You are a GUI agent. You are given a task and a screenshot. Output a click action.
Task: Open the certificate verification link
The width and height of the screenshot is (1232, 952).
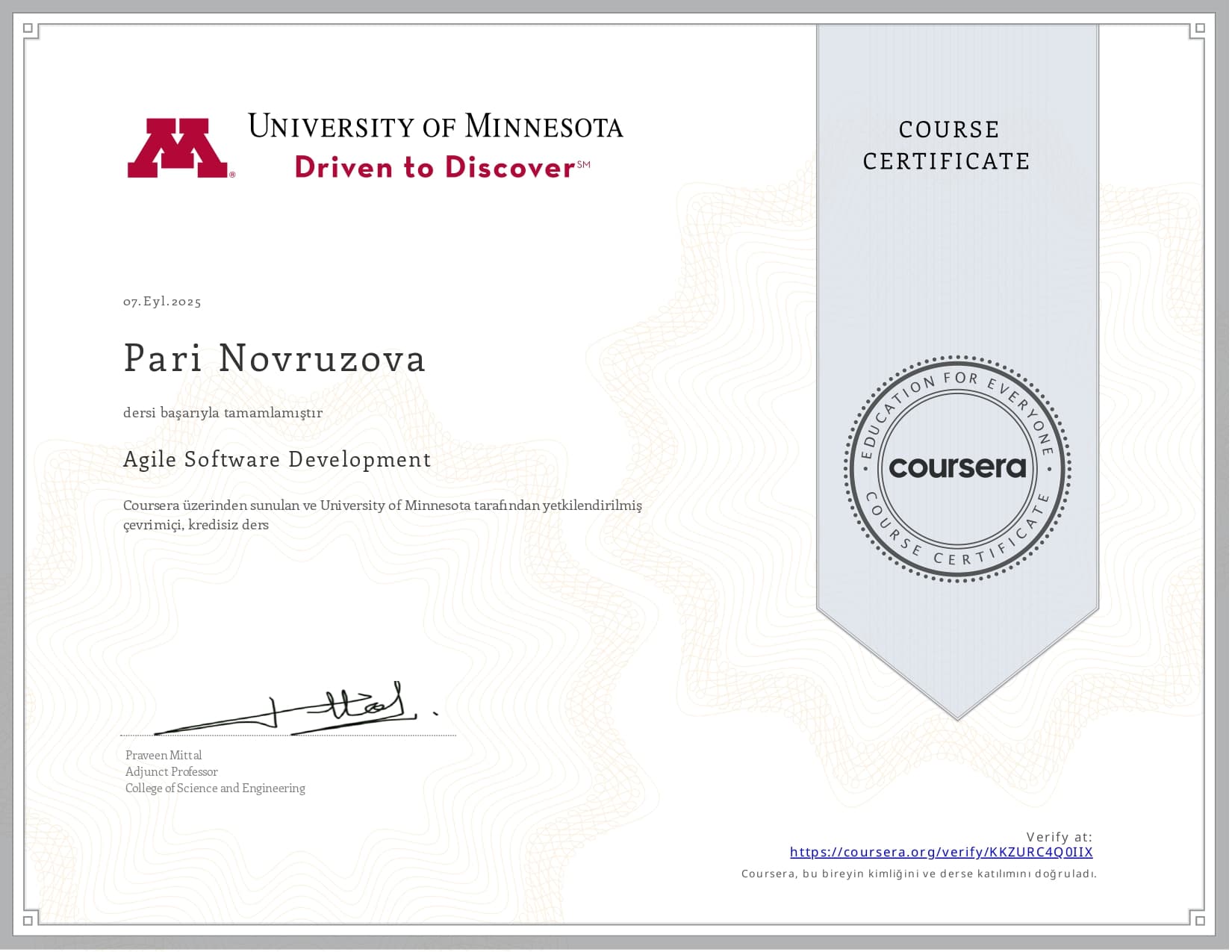pyautogui.click(x=941, y=851)
